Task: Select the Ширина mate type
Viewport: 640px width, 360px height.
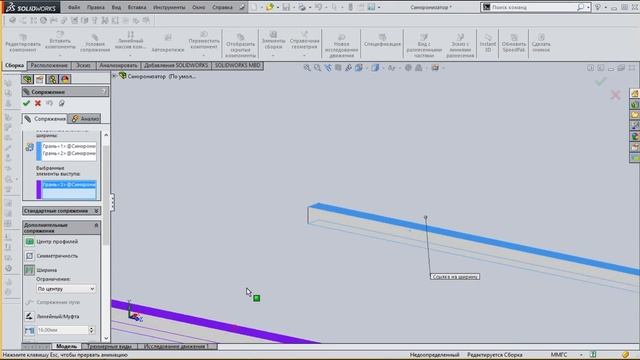Action: pyautogui.click(x=41, y=270)
